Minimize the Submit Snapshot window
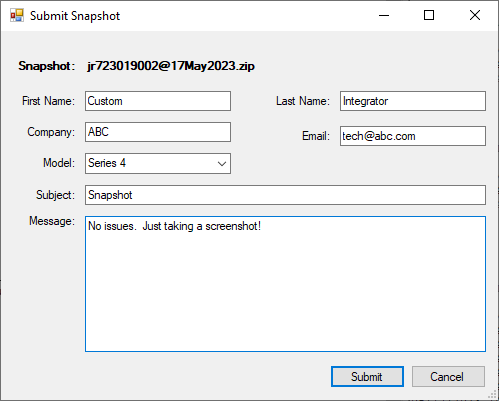This screenshot has width=499, height=401. [x=384, y=15]
